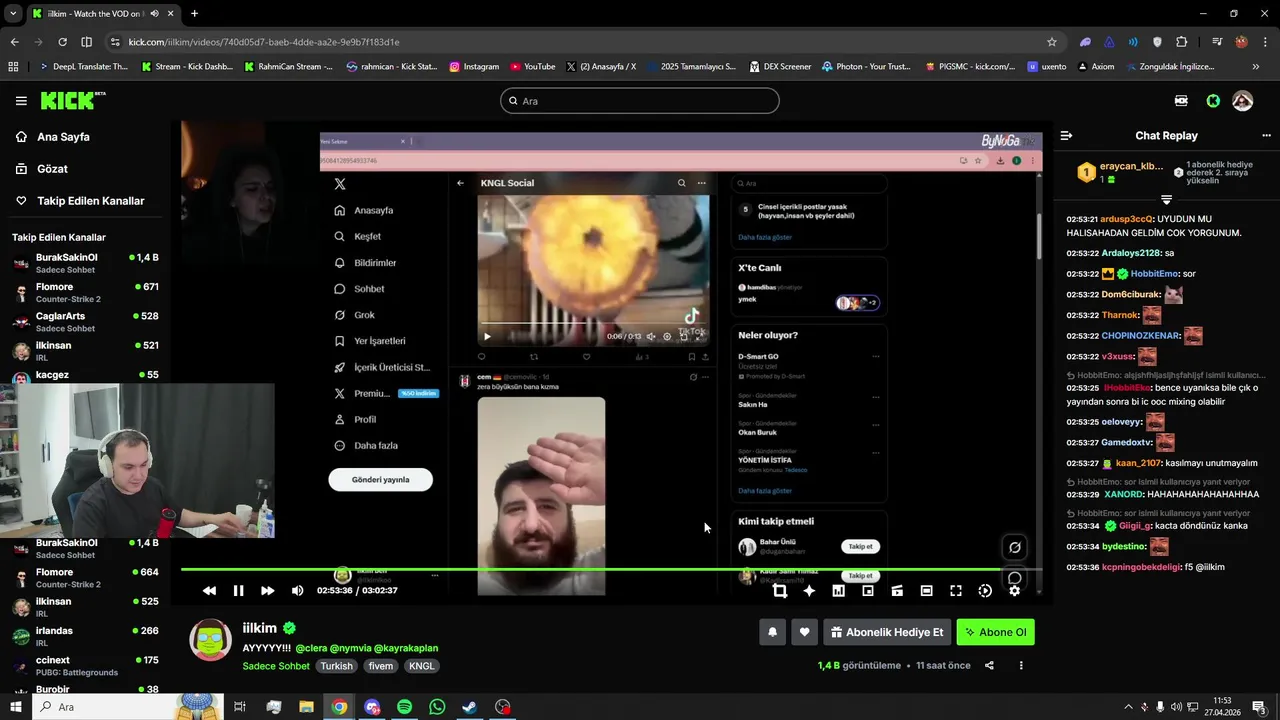This screenshot has height=720, width=1280.
Task: Click XANORD username in chat
Action: tap(1123, 494)
